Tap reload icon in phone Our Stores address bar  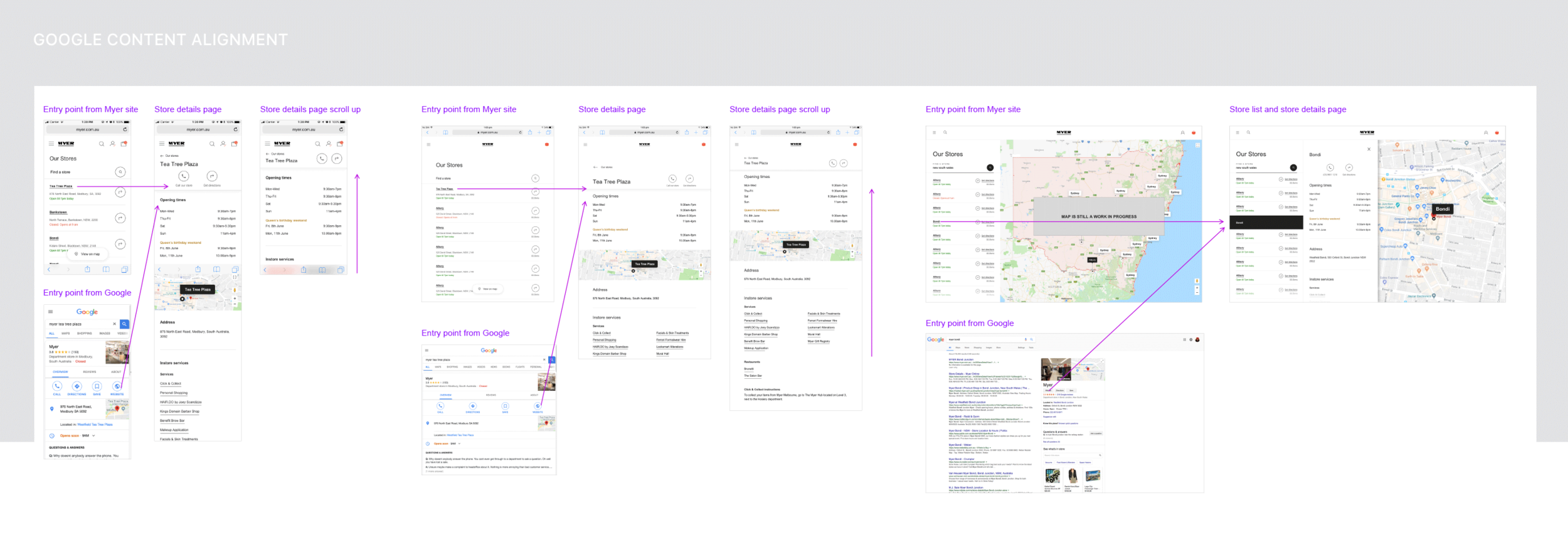tap(125, 129)
